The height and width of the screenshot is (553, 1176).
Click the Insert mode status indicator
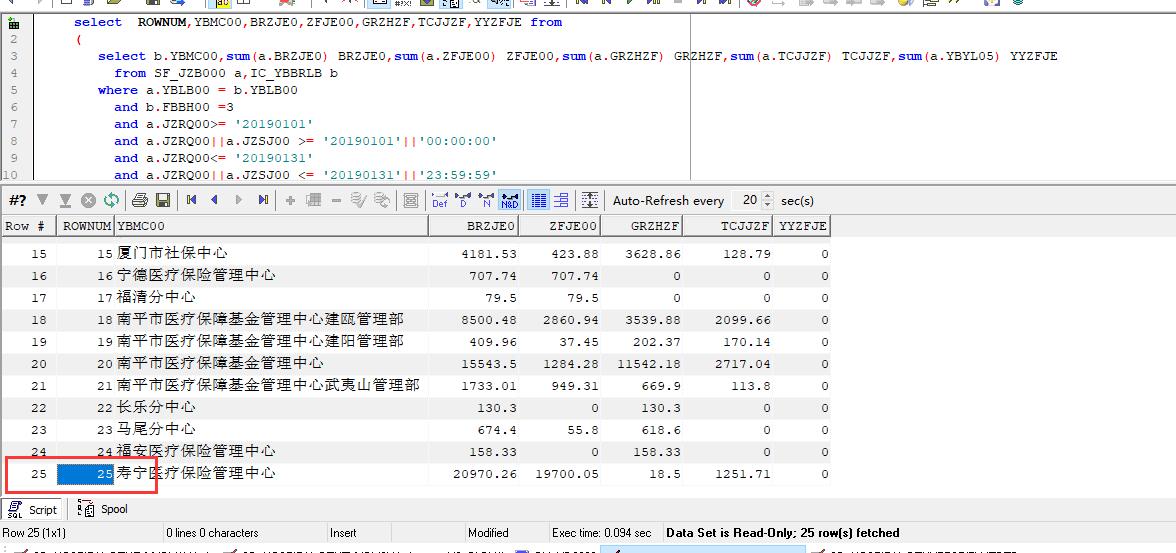click(343, 533)
